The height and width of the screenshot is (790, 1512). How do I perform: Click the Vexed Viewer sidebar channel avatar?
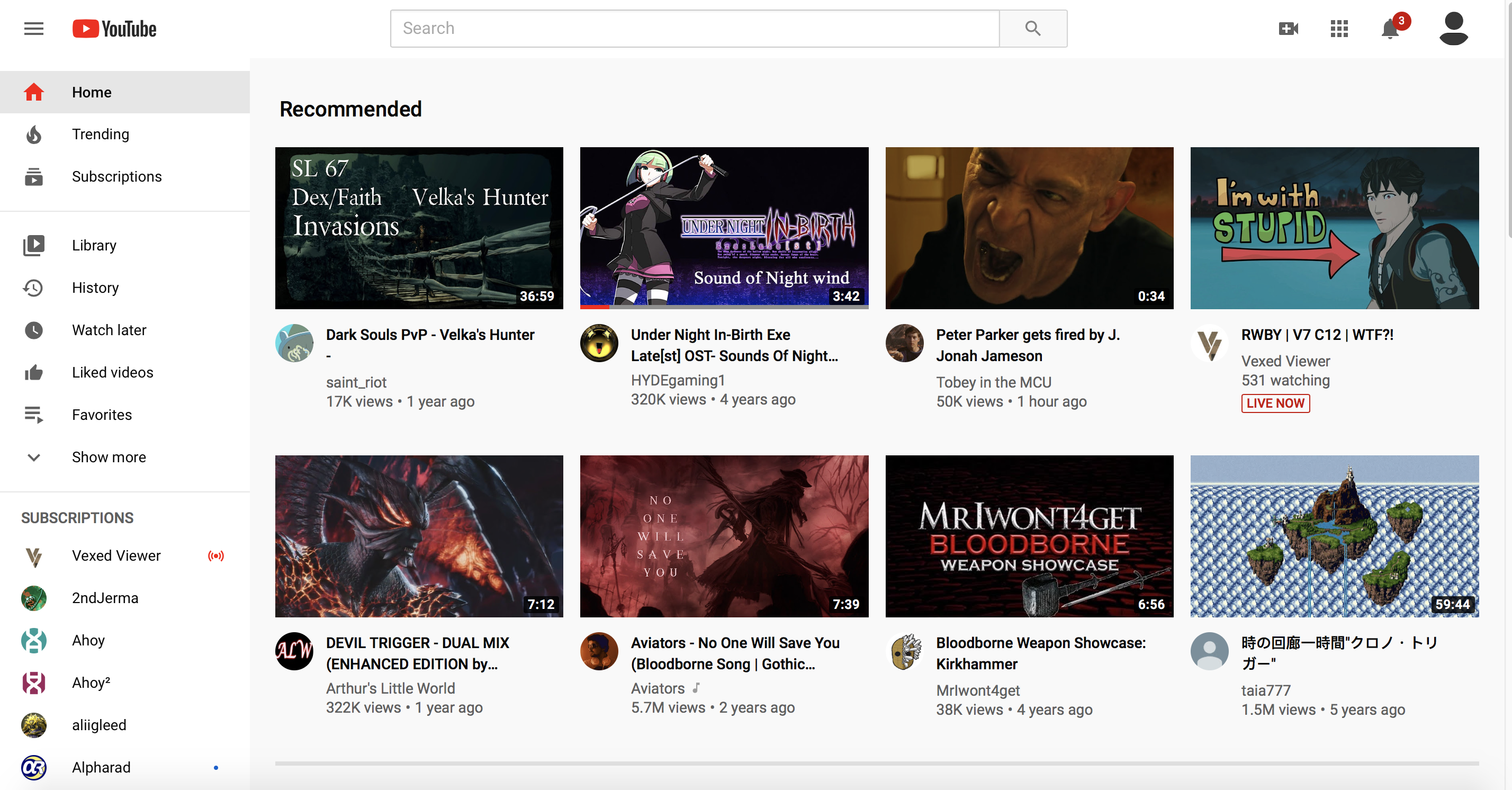(33, 556)
